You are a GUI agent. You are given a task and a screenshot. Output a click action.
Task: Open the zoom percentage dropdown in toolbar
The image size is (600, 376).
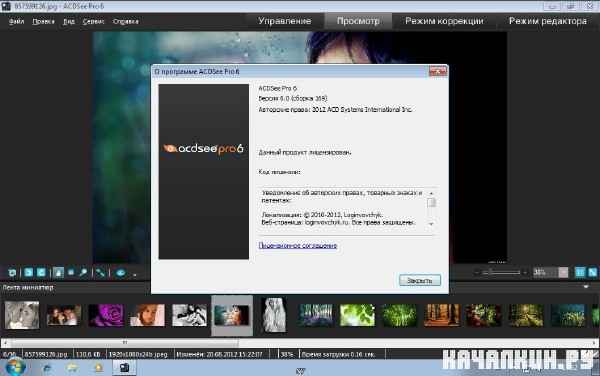(x=545, y=272)
